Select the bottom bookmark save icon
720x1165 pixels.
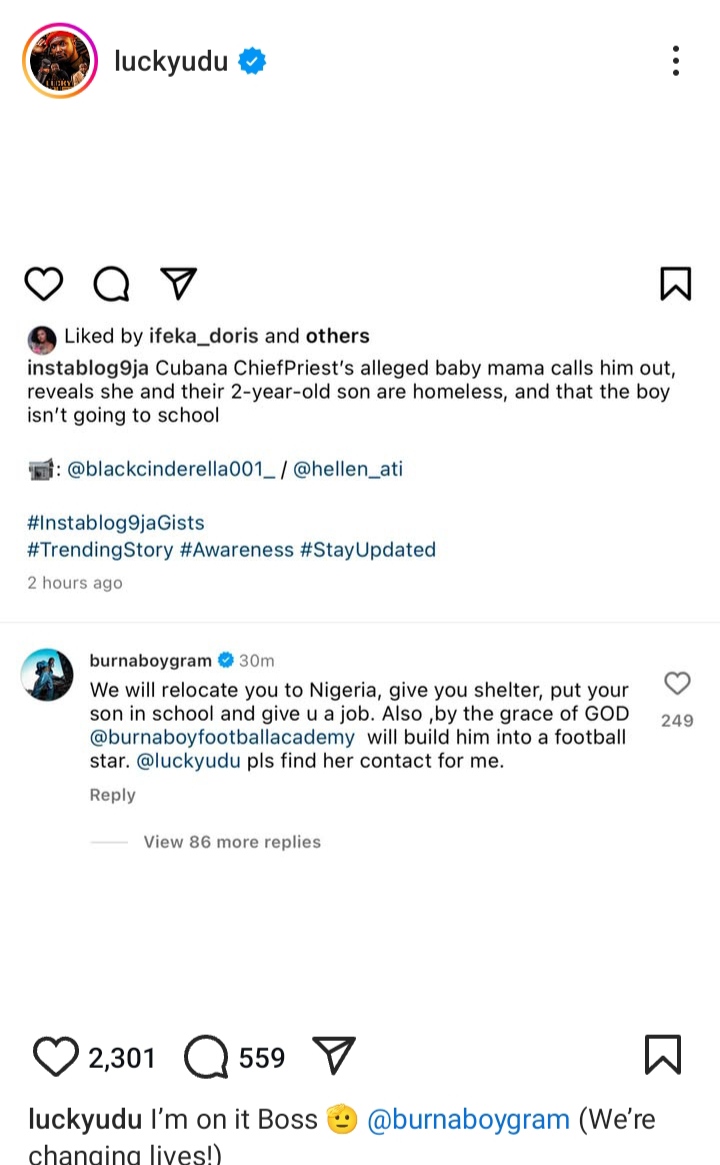click(x=662, y=1052)
